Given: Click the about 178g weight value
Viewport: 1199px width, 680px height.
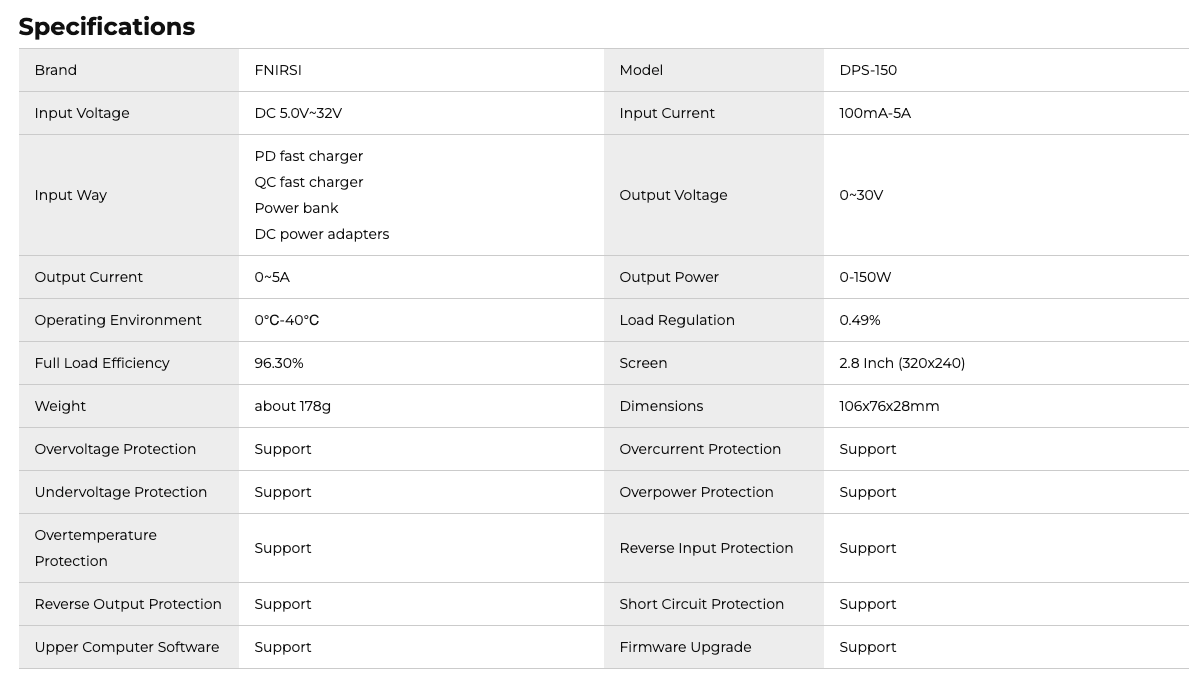Looking at the screenshot, I should tap(292, 406).
